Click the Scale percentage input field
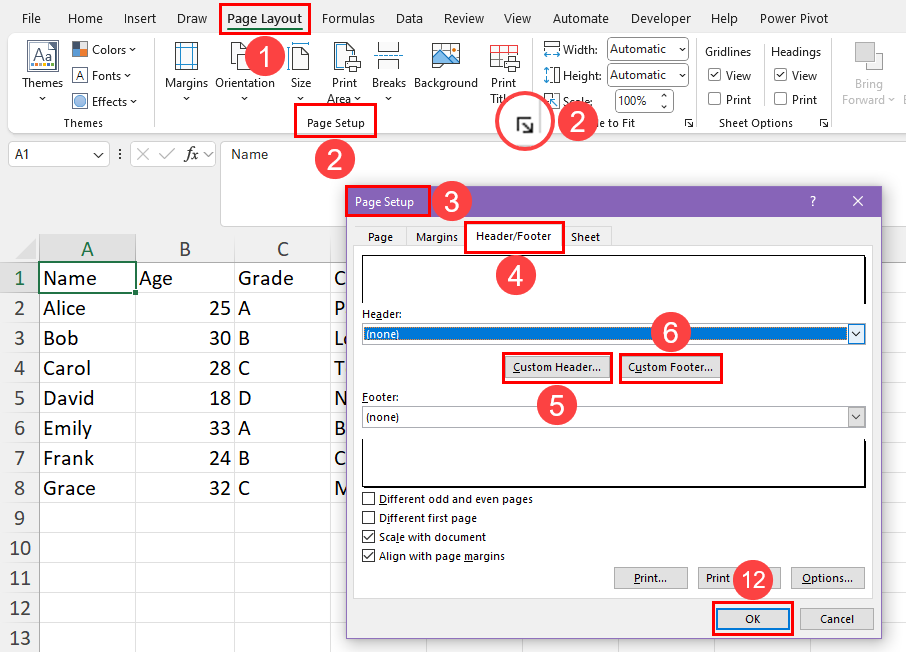Viewport: 906px width, 652px height. click(637, 101)
